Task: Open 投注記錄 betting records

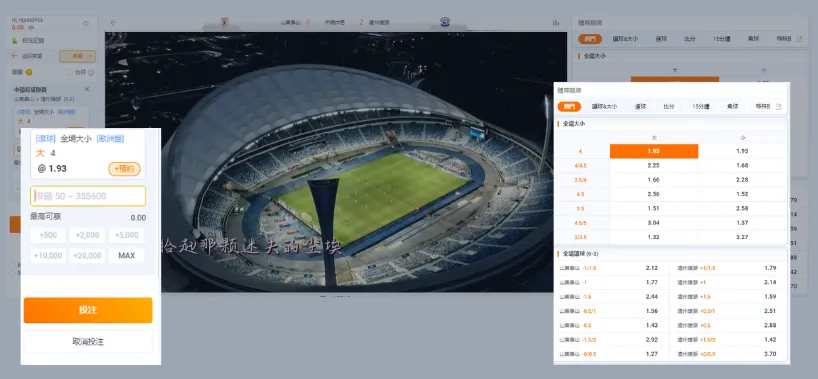Action: (33, 40)
